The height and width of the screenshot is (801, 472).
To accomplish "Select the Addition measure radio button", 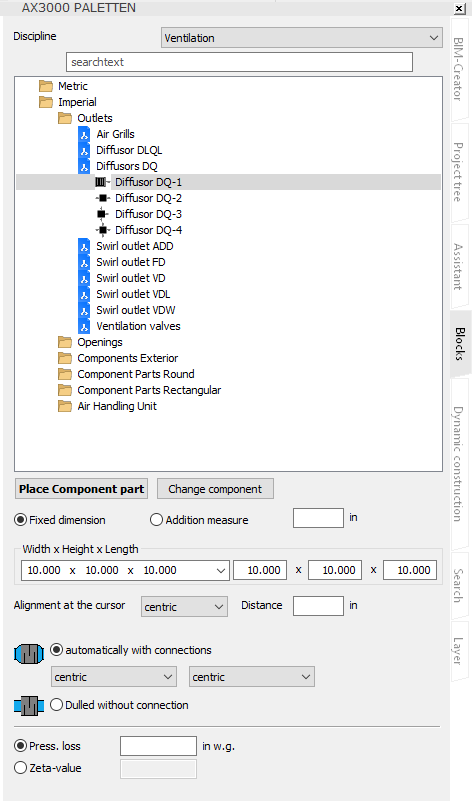I will pos(156,520).
